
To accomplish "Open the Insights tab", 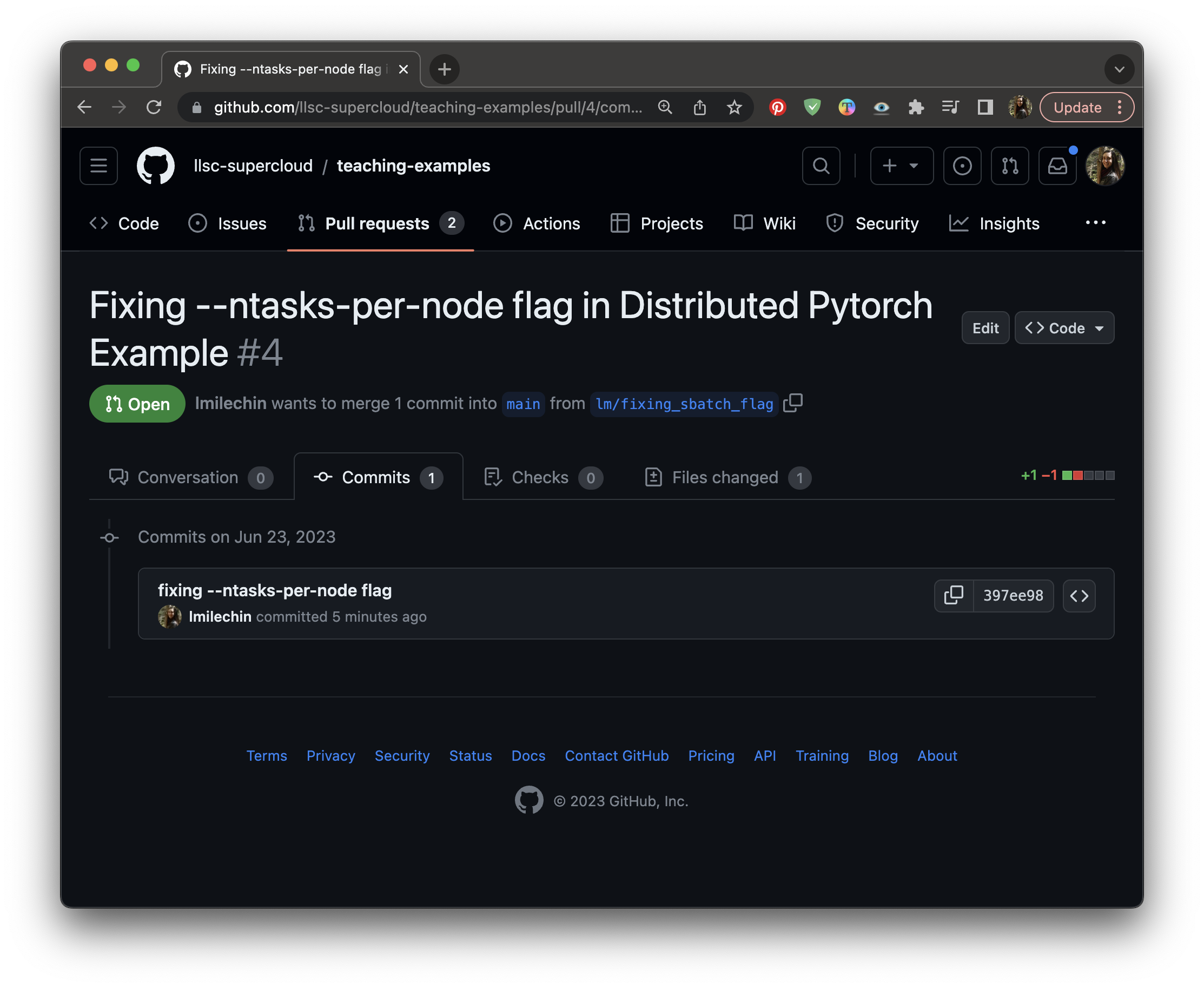I will pyautogui.click(x=994, y=223).
